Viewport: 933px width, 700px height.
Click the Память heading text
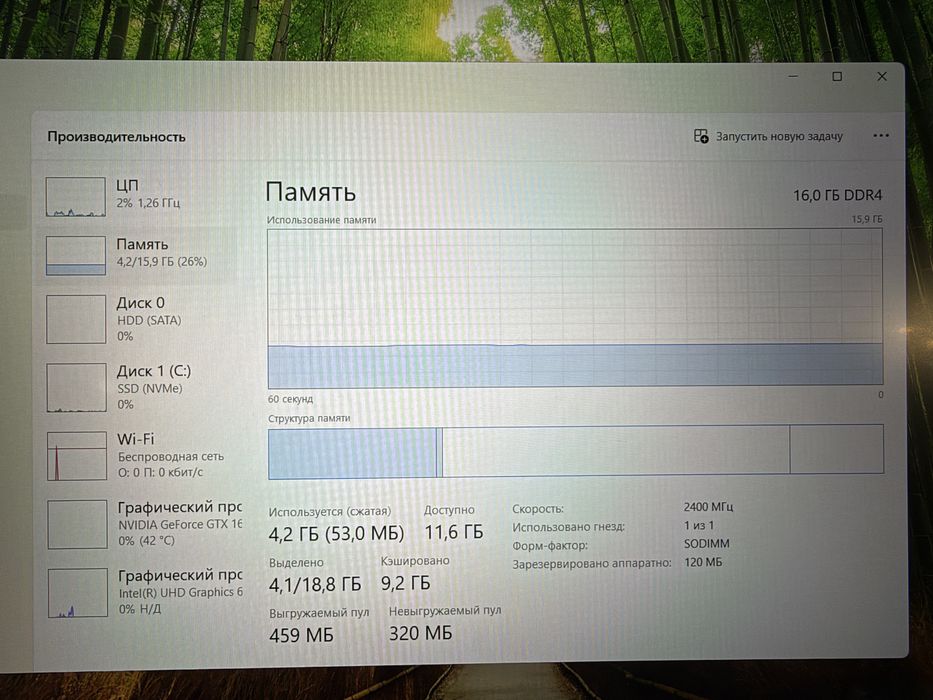[311, 192]
